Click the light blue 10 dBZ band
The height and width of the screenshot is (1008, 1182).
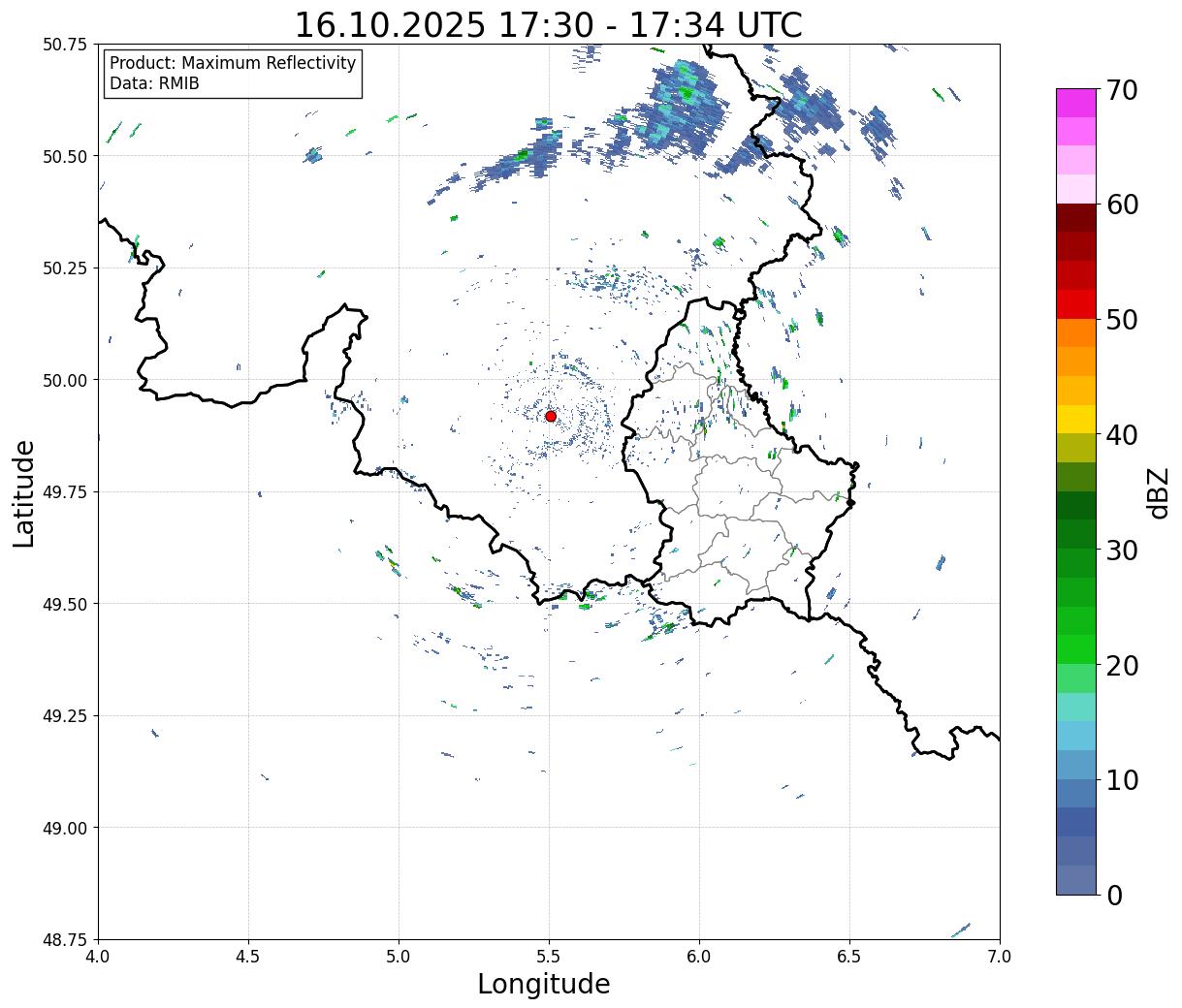tap(1076, 765)
